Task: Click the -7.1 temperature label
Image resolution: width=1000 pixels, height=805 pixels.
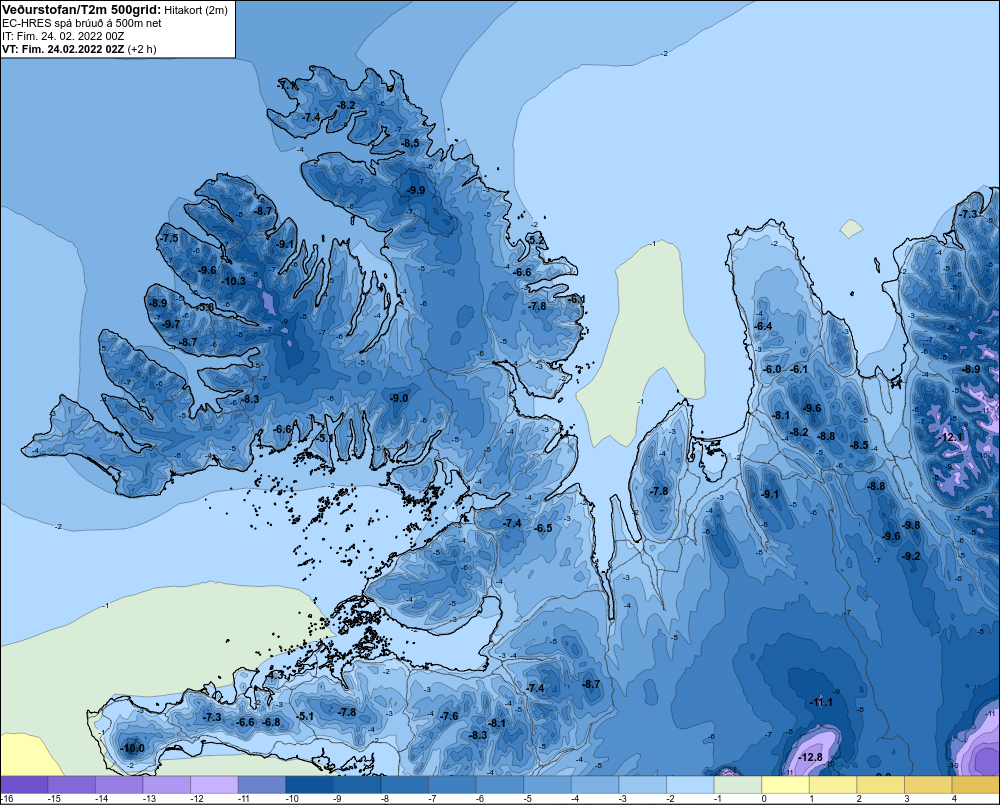Action: [287, 85]
